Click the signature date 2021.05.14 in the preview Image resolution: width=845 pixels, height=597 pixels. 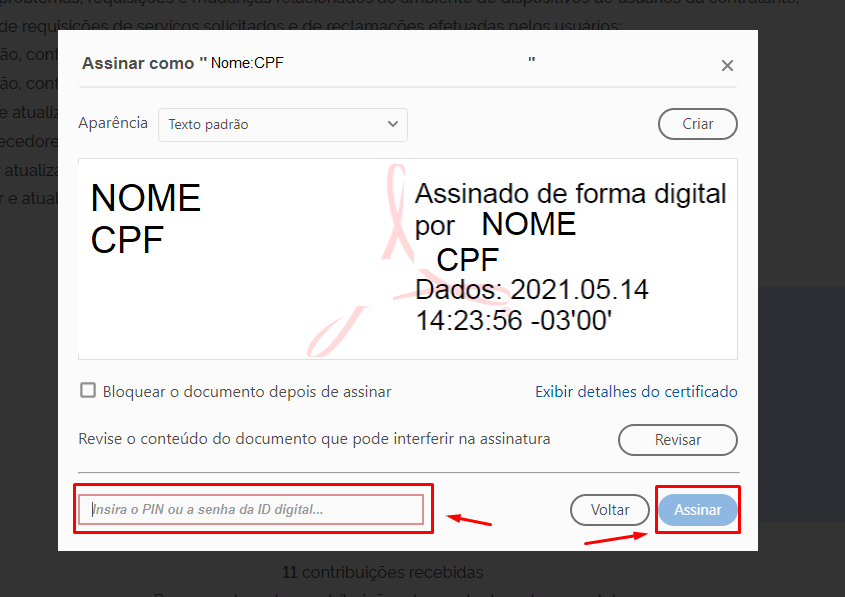pos(579,291)
